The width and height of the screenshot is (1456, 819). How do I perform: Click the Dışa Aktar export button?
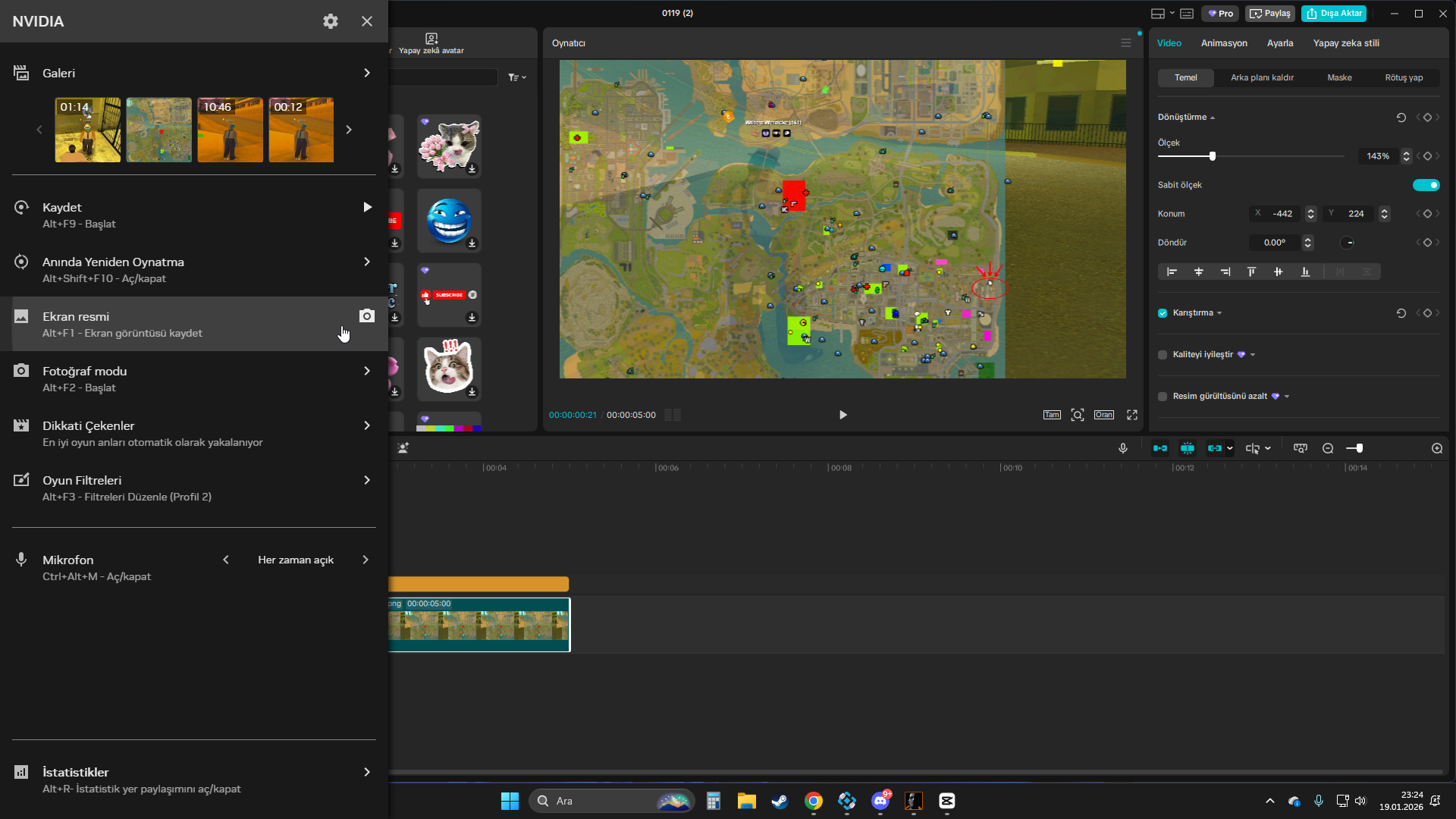(1334, 14)
